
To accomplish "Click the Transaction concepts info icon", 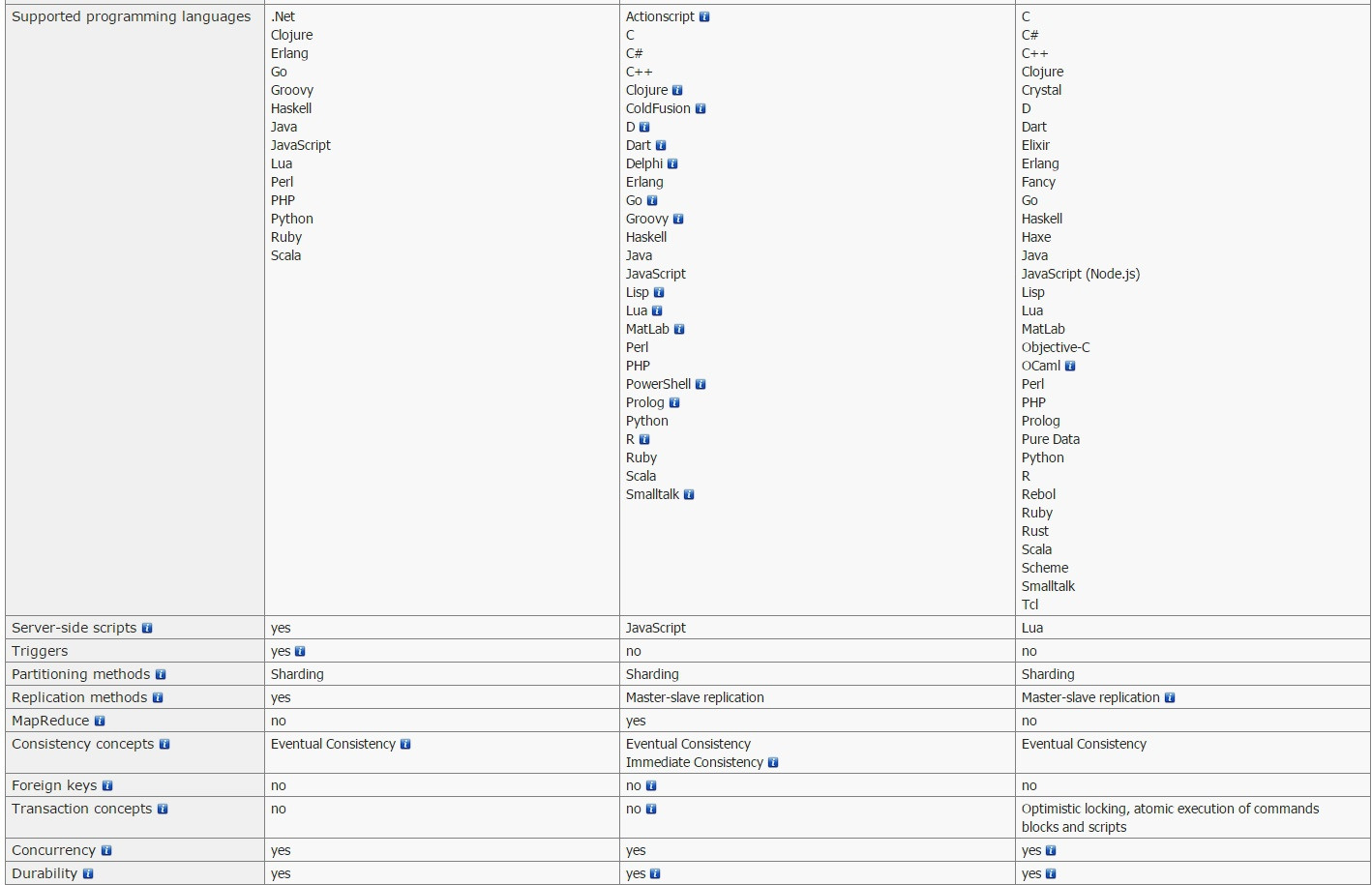I will 163,810.
